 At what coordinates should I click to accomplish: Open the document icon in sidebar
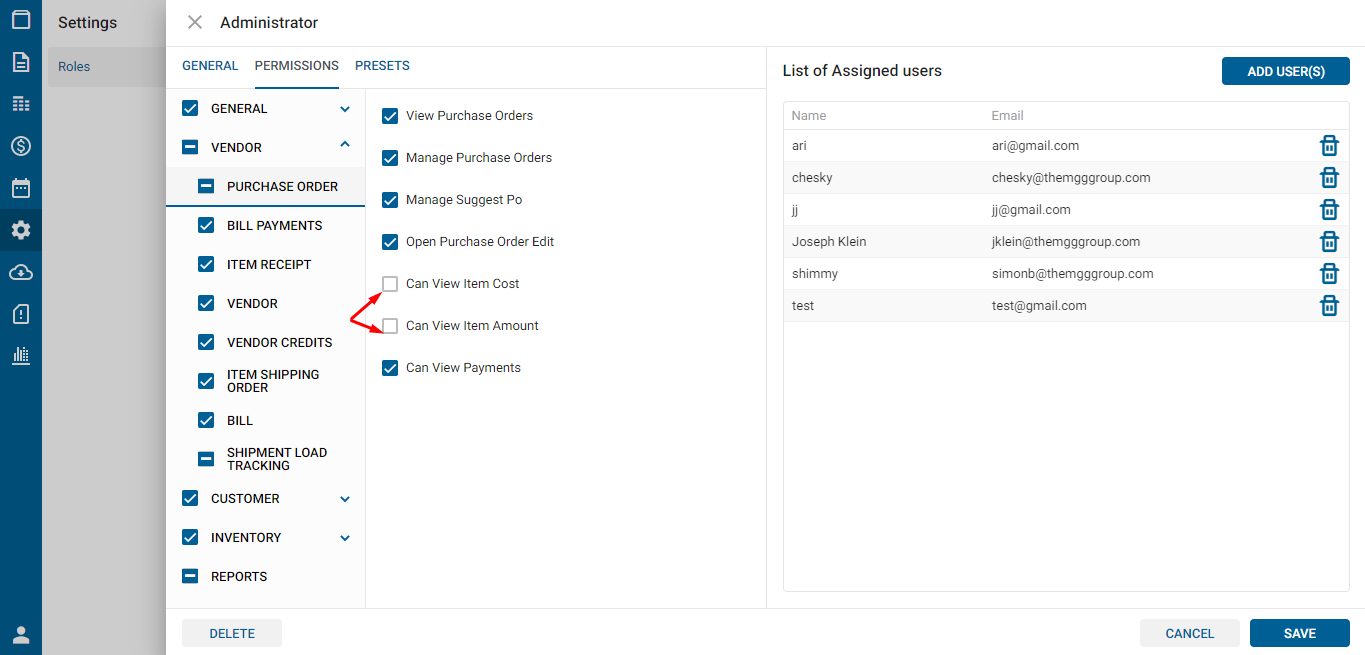21,62
